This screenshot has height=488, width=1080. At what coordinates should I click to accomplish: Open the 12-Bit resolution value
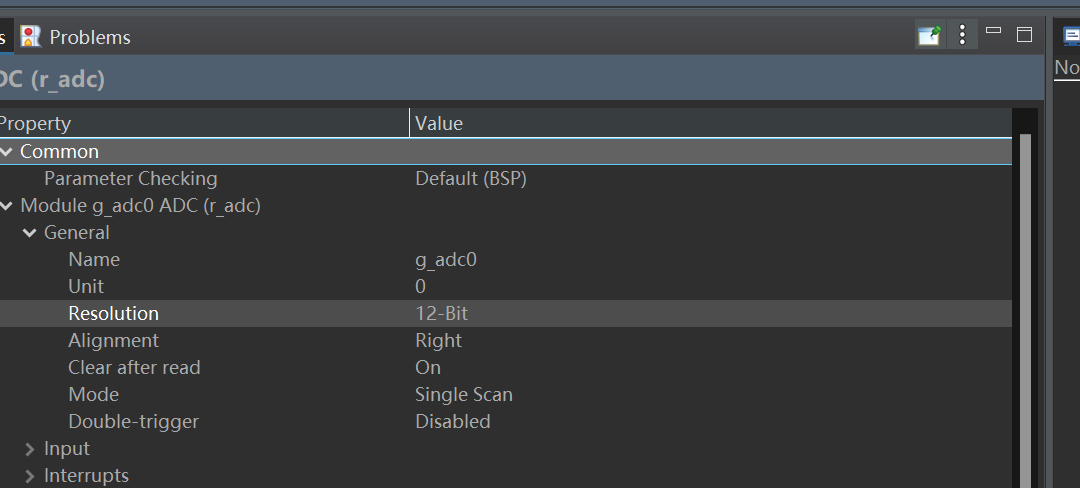click(x=442, y=313)
